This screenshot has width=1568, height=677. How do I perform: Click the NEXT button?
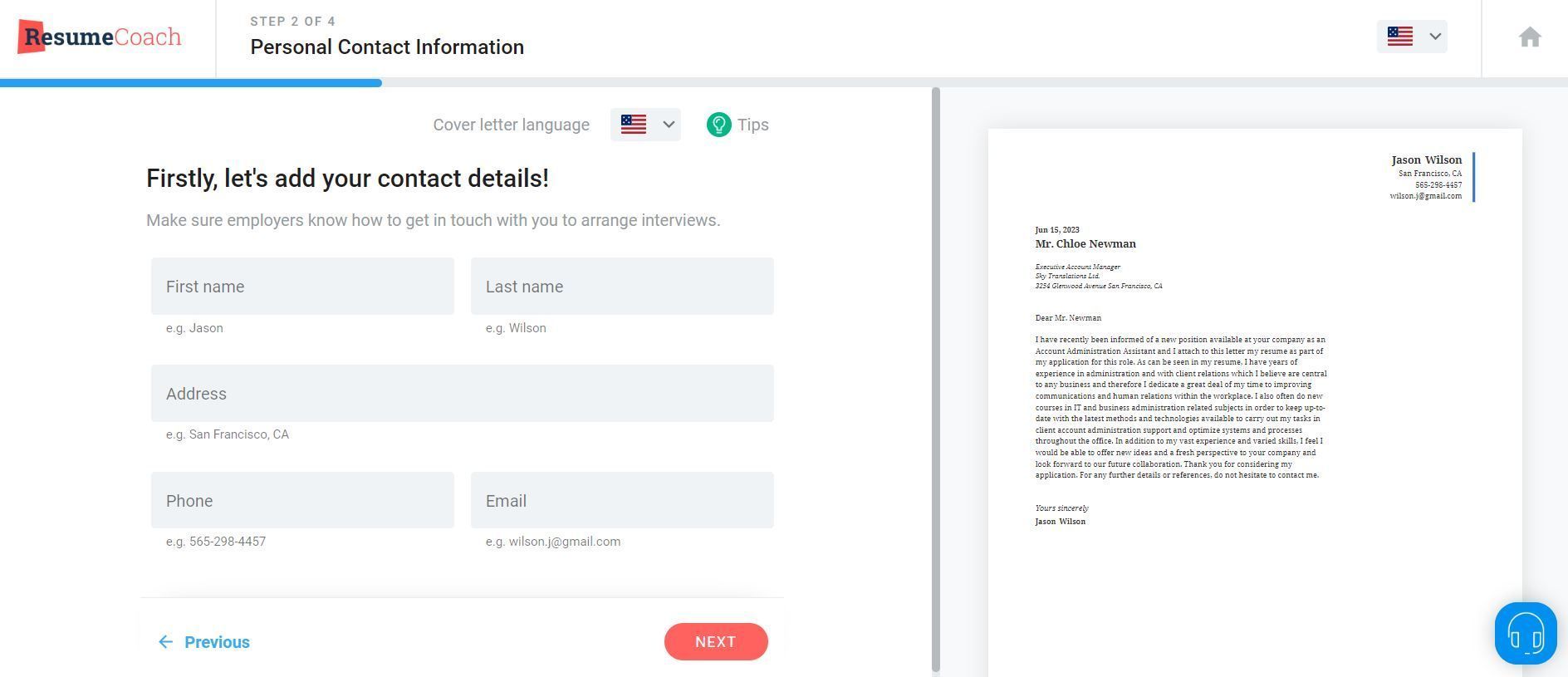click(716, 642)
